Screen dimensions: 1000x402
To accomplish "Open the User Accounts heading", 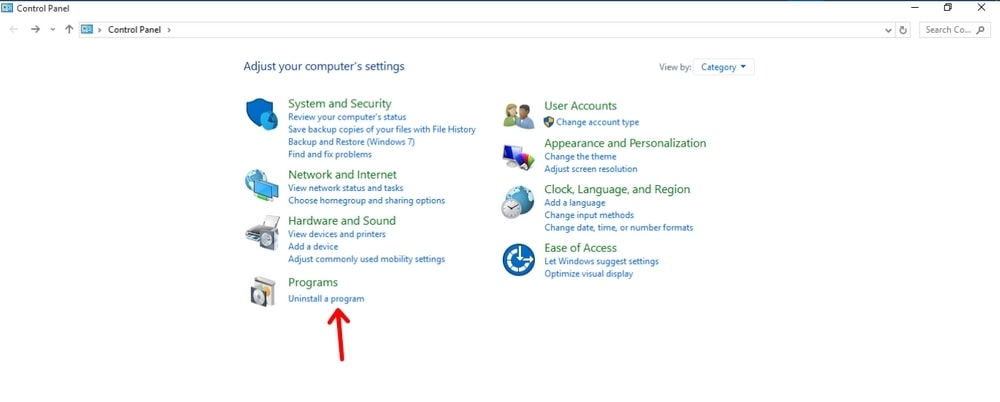I will pyautogui.click(x=580, y=106).
